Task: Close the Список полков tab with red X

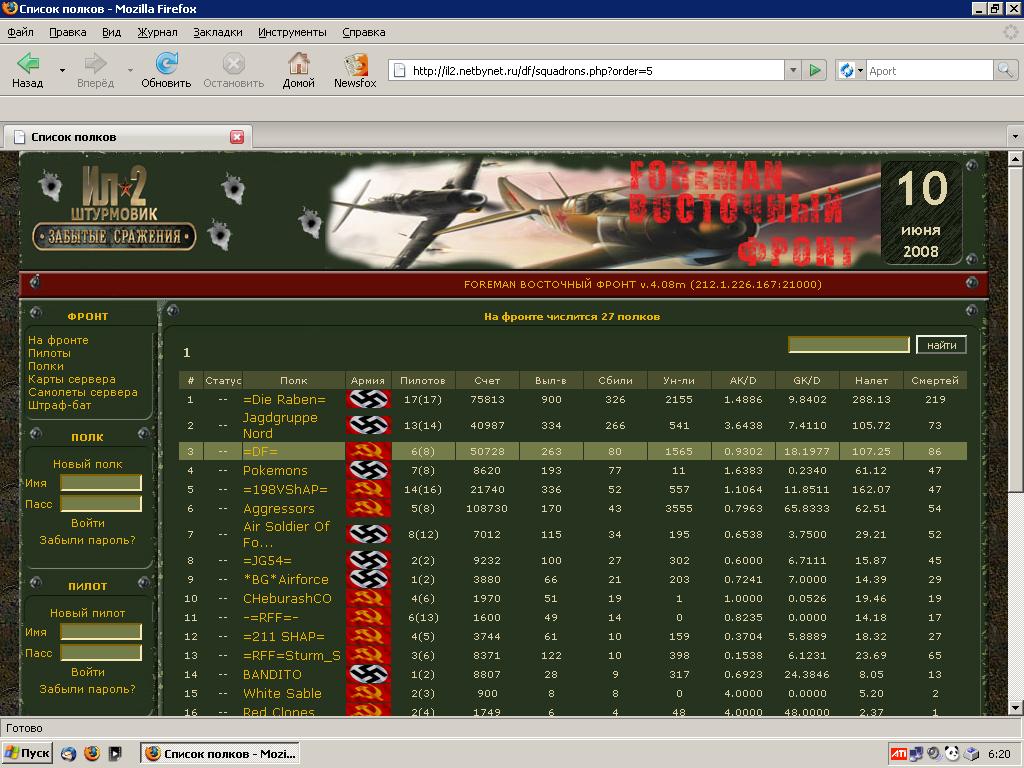Action: tap(237, 136)
